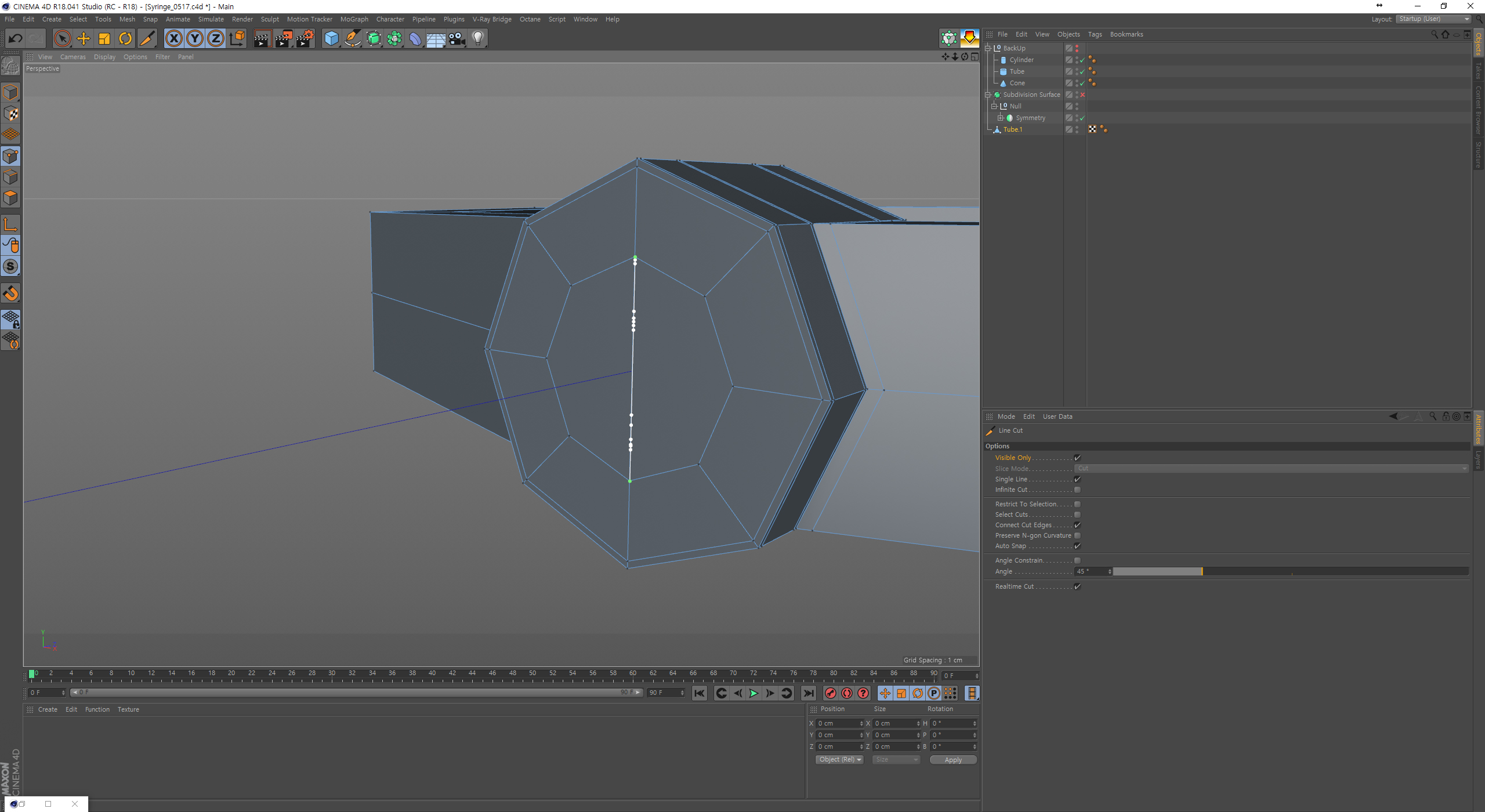Toggle the Z axis lock
Viewport: 1485px width, 812px height.
click(x=216, y=39)
